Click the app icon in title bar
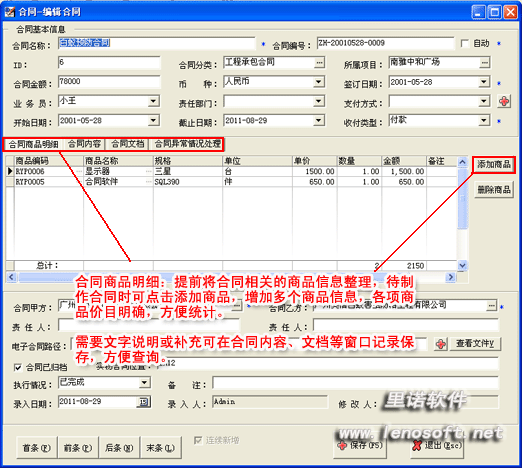Image resolution: width=522 pixels, height=468 pixels. [x=10, y=12]
